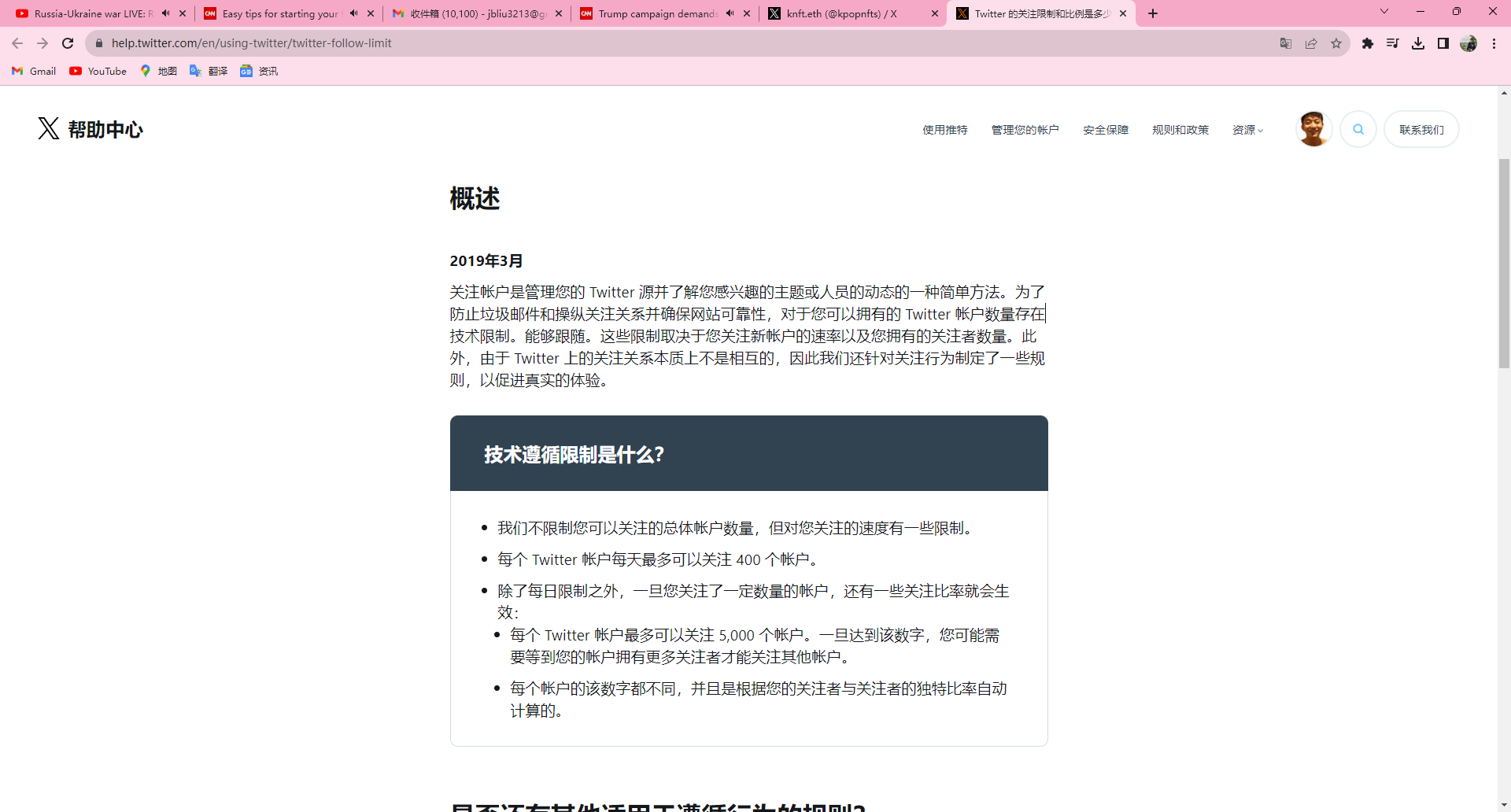Close the Gmail inbox tab

559,13
